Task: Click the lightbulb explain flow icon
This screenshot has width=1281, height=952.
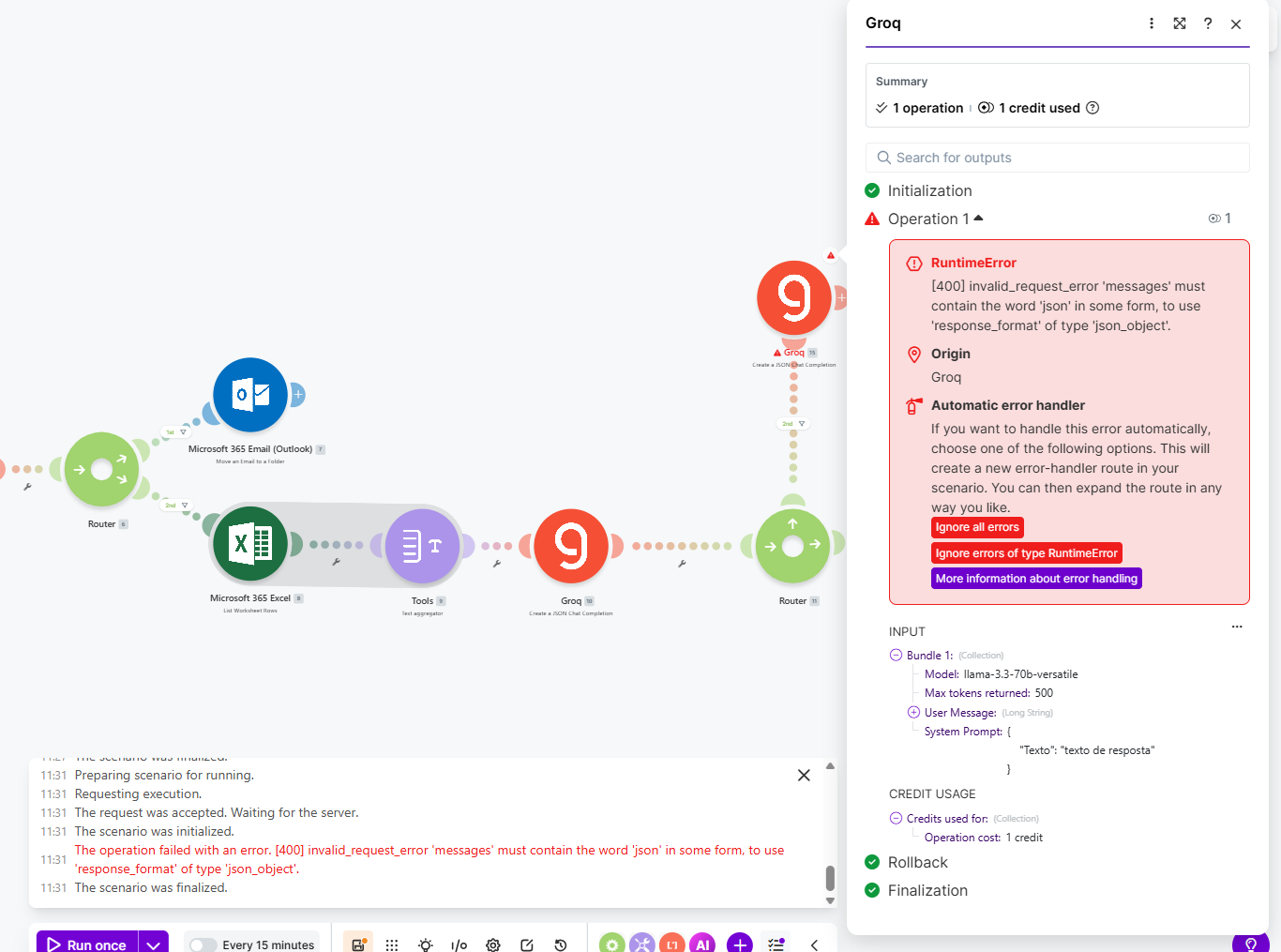Action: pos(426,945)
